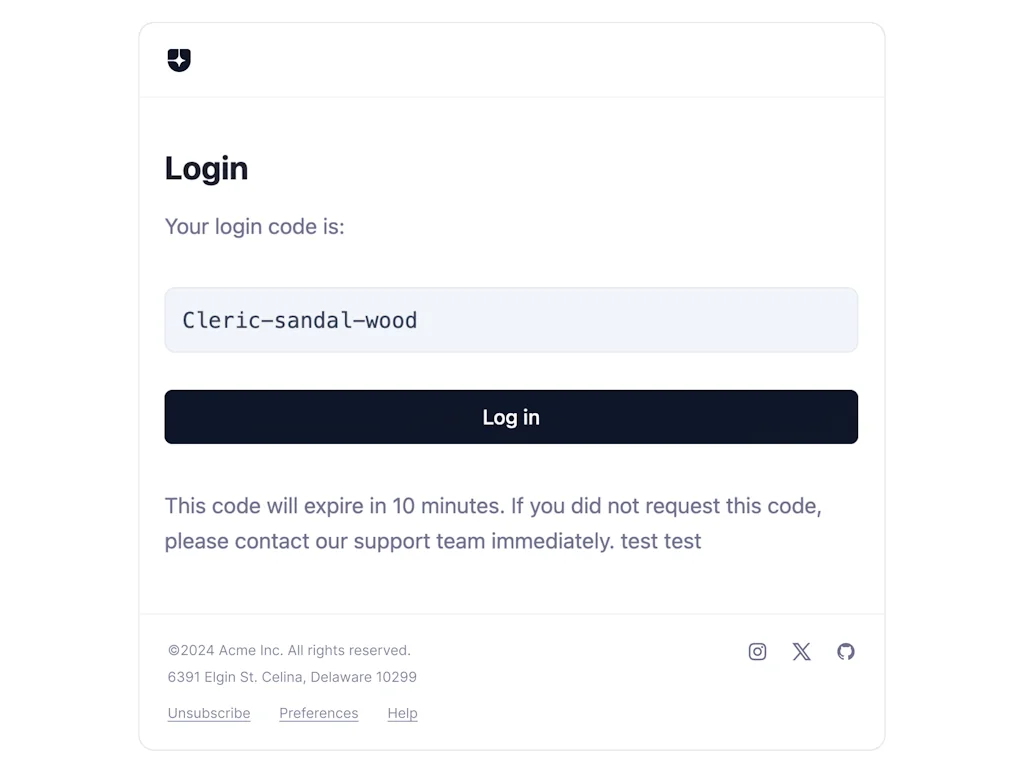
Task: Select the code text Cleric-sandal-wood
Action: (x=299, y=320)
